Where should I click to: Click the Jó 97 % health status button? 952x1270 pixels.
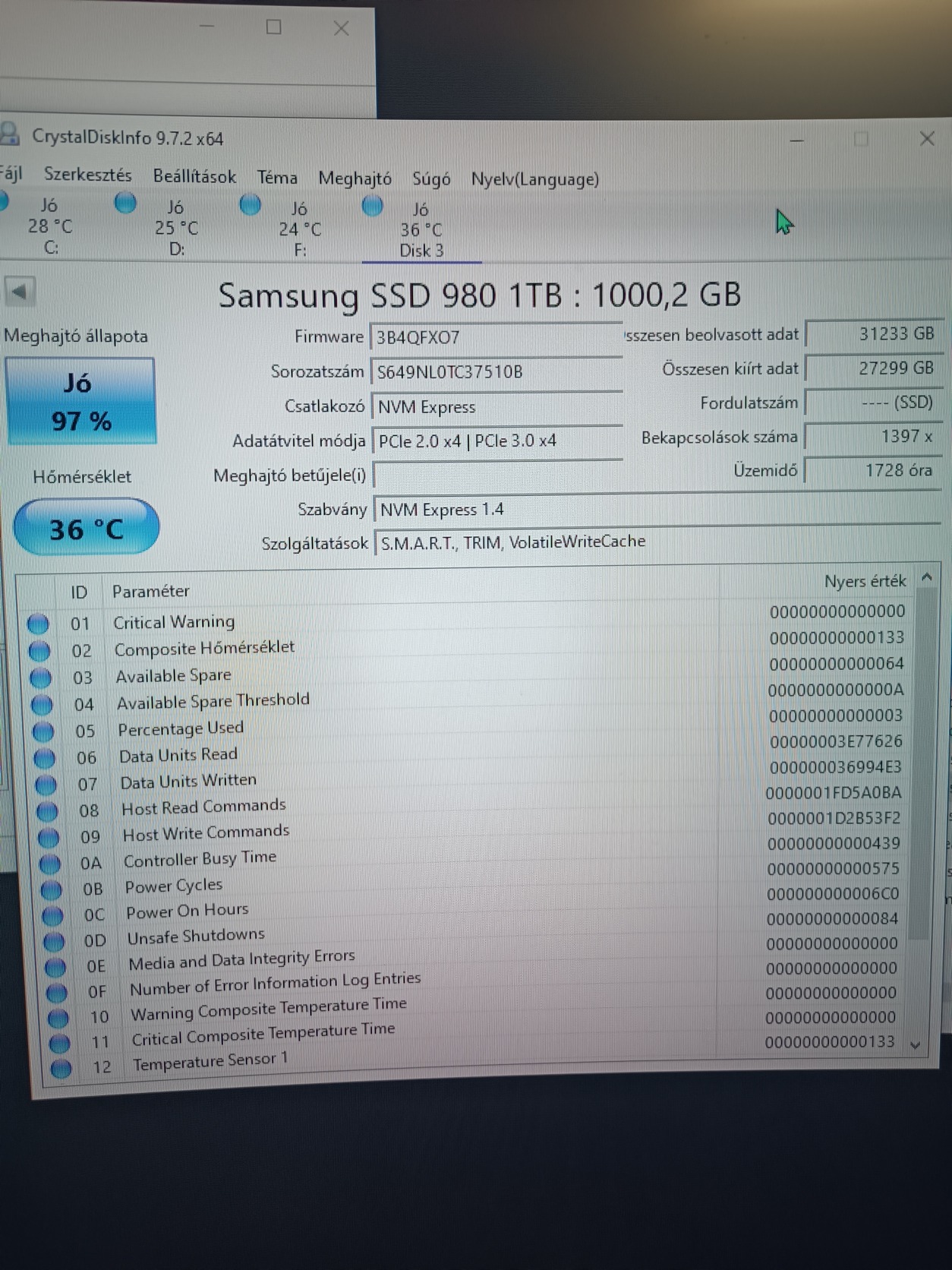tap(80, 401)
